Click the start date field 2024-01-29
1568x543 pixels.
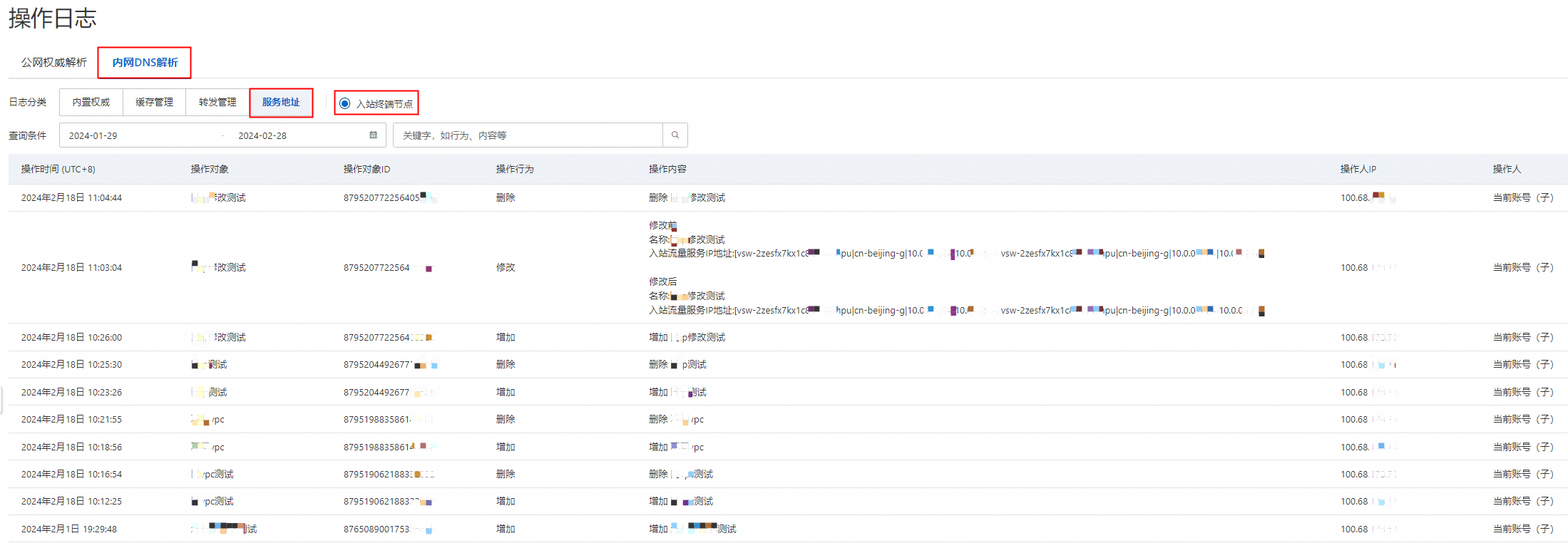point(93,135)
